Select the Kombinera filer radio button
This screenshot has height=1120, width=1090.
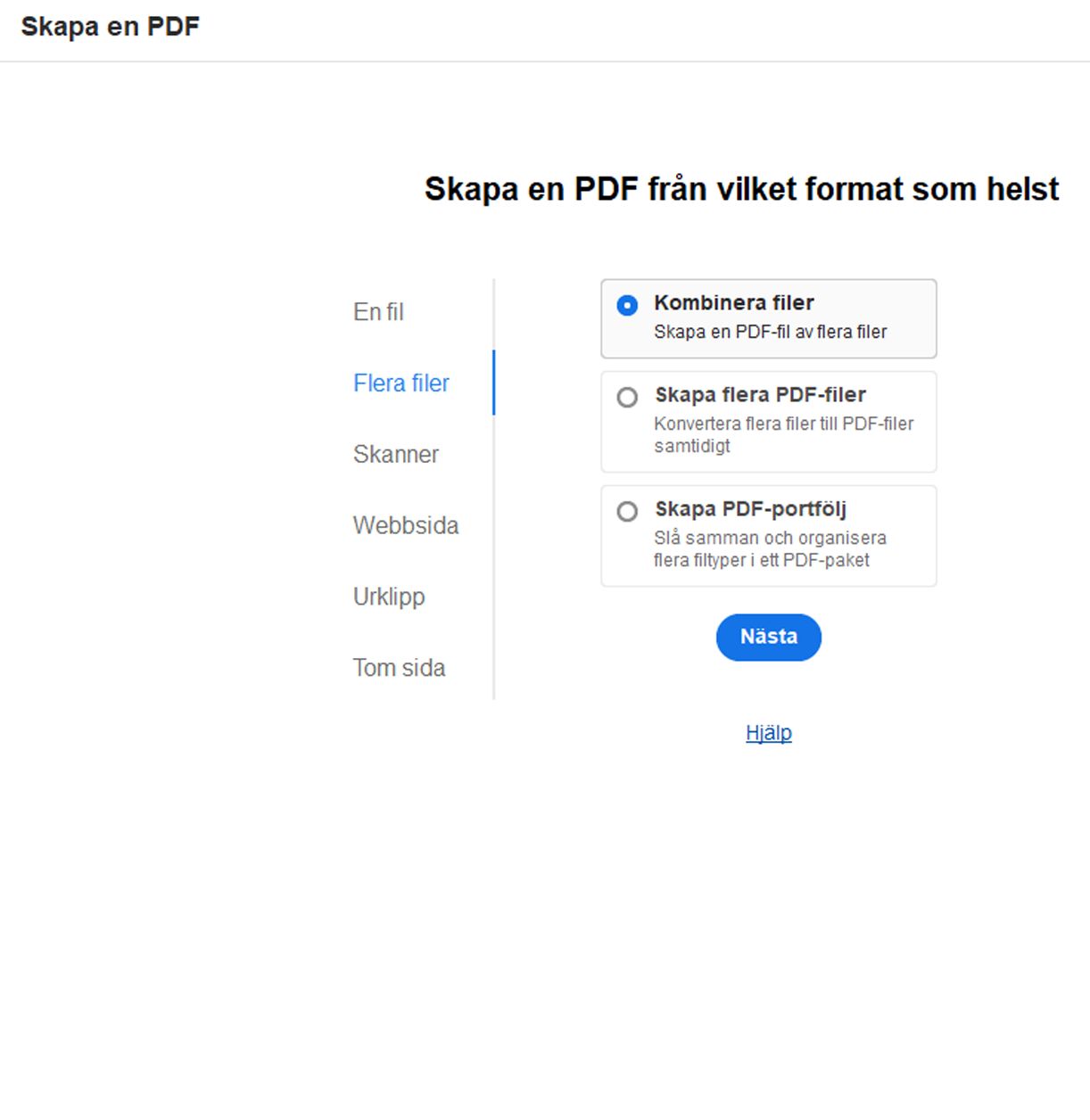[x=627, y=303]
